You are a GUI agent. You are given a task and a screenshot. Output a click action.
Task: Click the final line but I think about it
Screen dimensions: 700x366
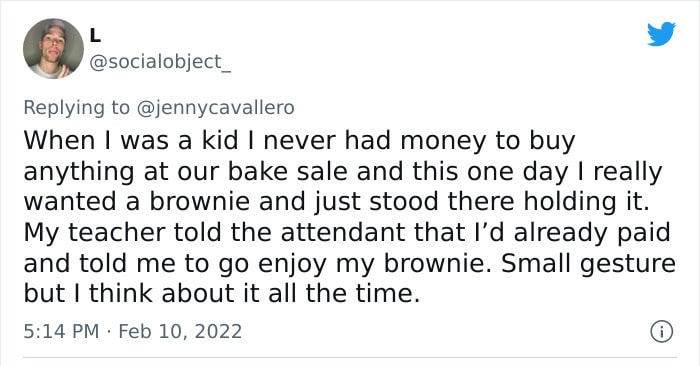(x=222, y=294)
